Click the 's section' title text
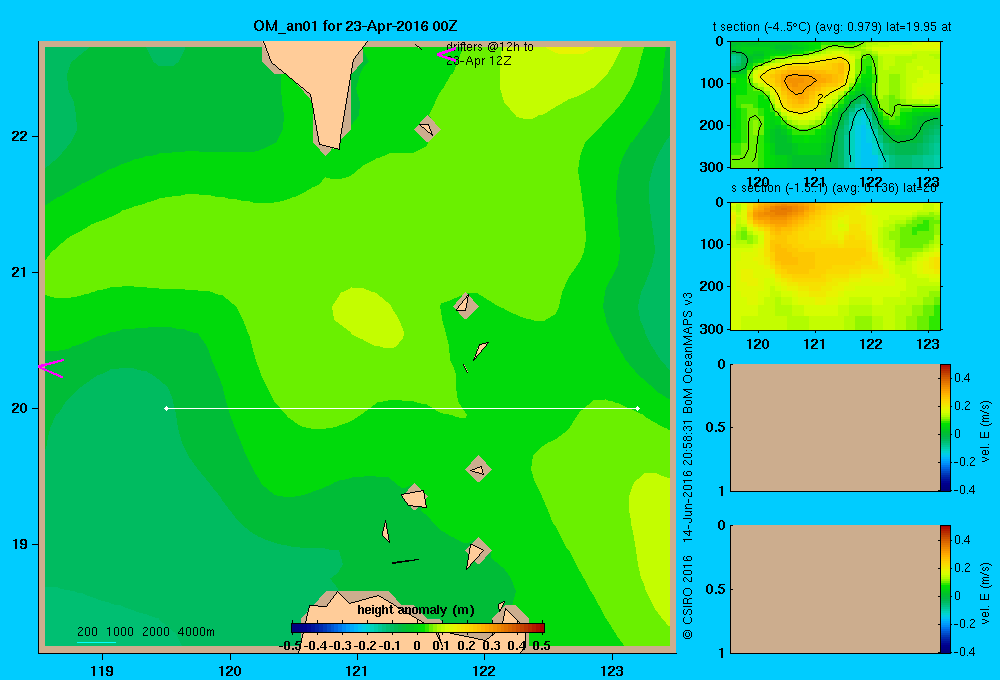The height and width of the screenshot is (680, 1000). coord(834,188)
